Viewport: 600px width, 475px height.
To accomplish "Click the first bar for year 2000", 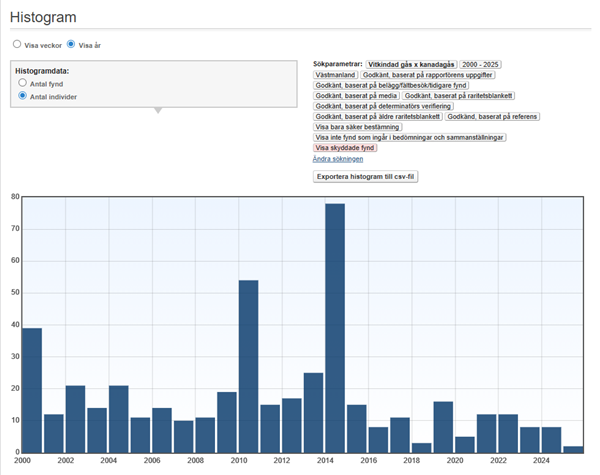I will (x=32, y=390).
